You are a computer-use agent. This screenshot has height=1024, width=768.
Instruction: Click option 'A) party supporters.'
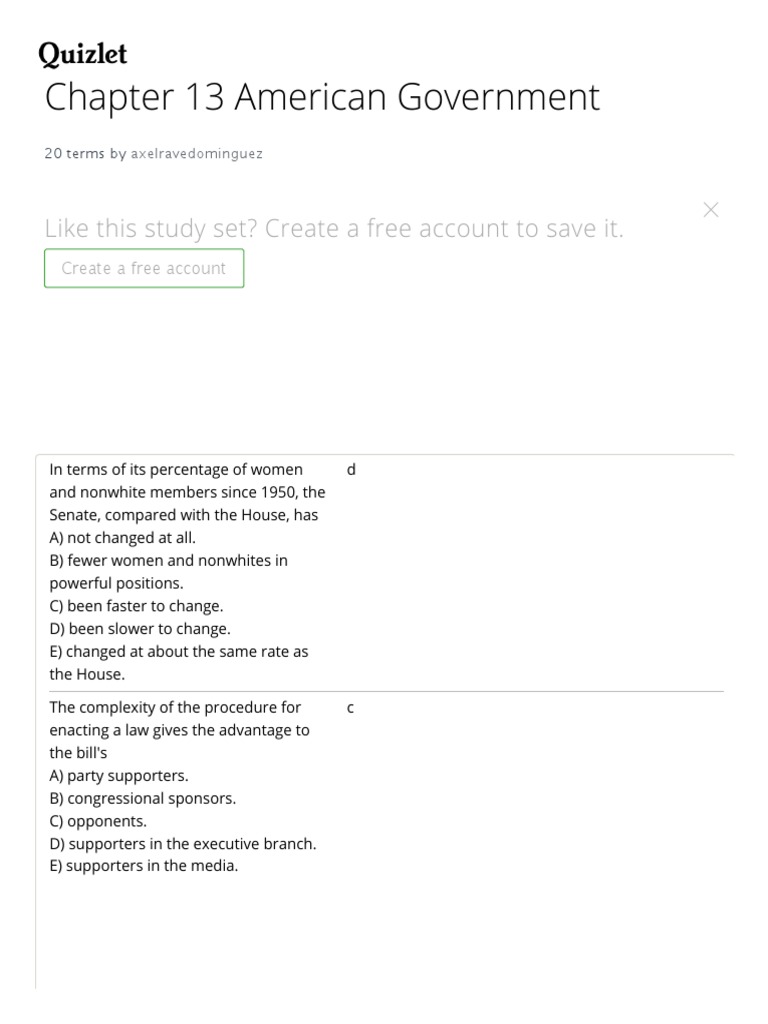[119, 776]
